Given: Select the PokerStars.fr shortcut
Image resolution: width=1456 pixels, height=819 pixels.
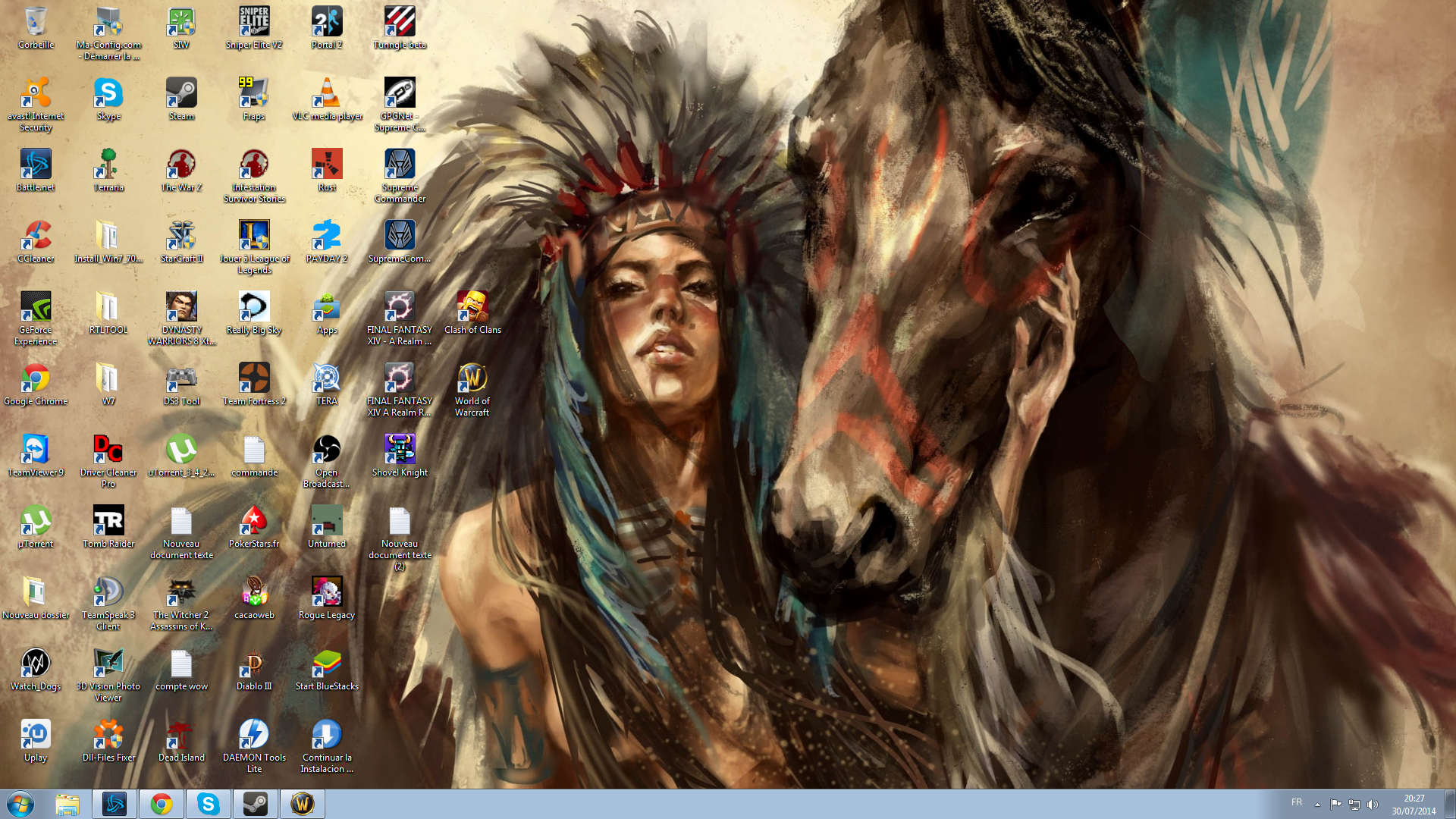Looking at the screenshot, I should pyautogui.click(x=254, y=527).
